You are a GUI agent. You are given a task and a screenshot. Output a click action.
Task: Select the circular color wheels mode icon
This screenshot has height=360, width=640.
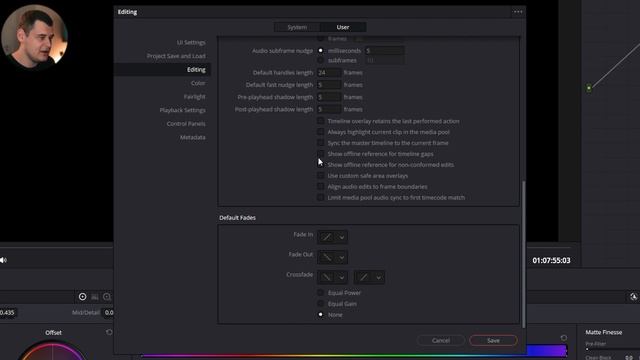coord(82,297)
